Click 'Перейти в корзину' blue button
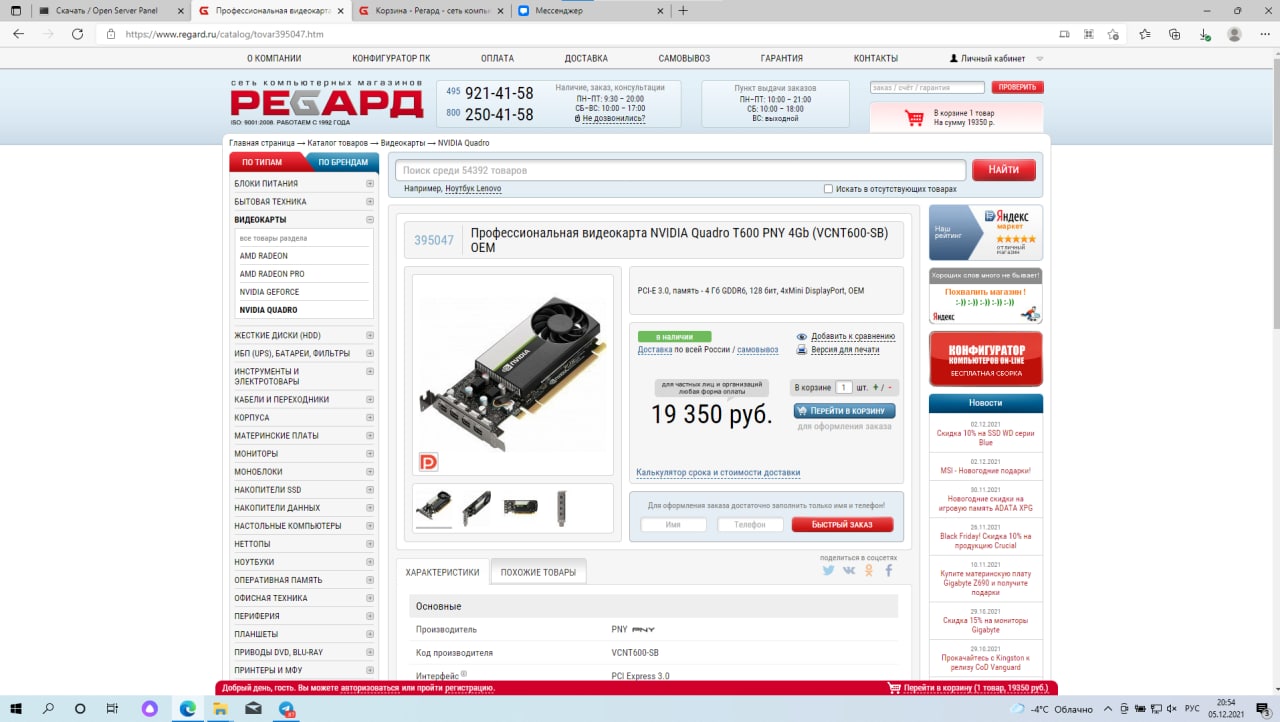This screenshot has width=1280, height=722. point(845,411)
